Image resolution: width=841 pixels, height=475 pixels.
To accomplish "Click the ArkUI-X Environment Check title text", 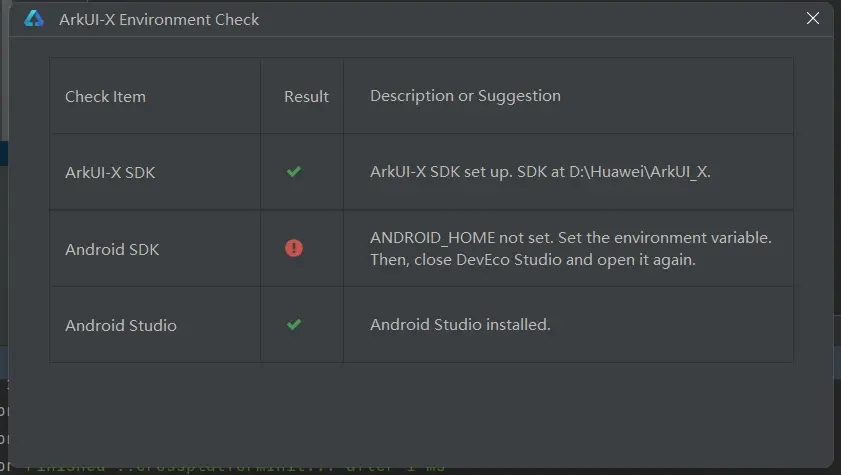I will (159, 19).
